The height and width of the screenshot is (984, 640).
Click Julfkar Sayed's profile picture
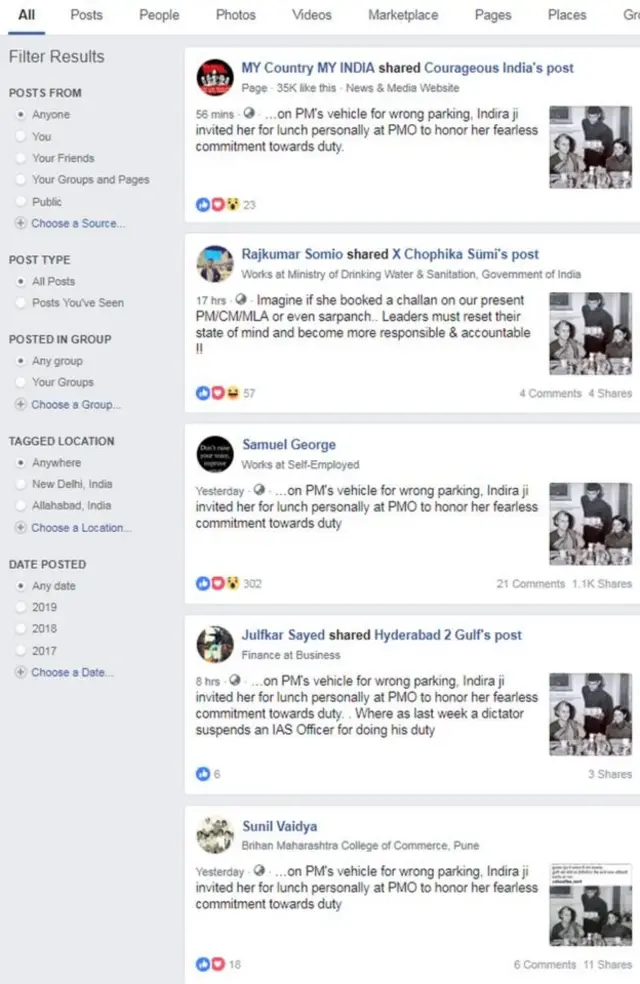215,644
